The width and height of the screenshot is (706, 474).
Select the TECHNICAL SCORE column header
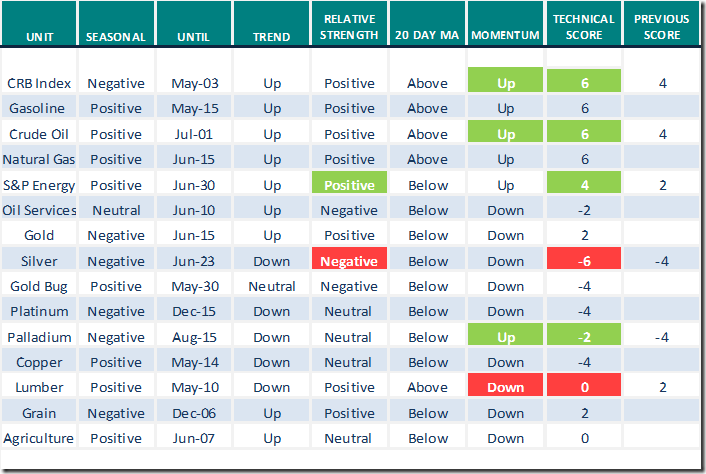(x=584, y=28)
